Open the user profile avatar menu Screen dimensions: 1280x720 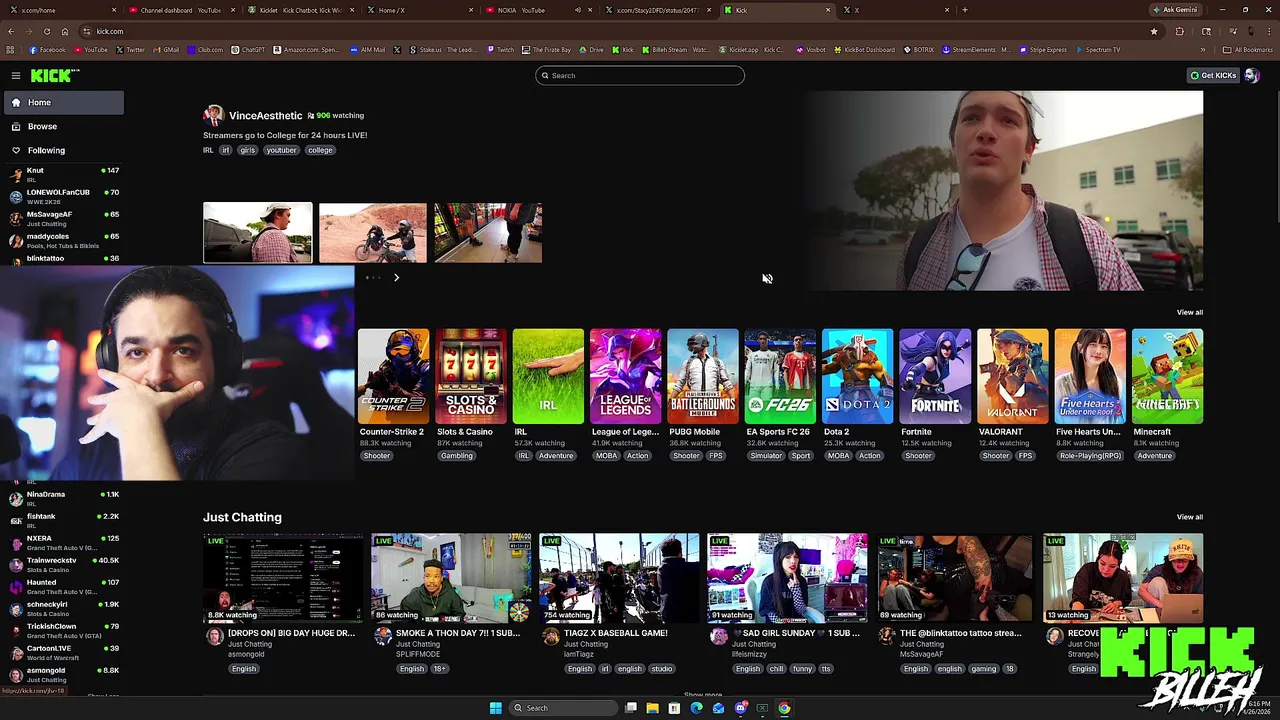click(x=1251, y=76)
